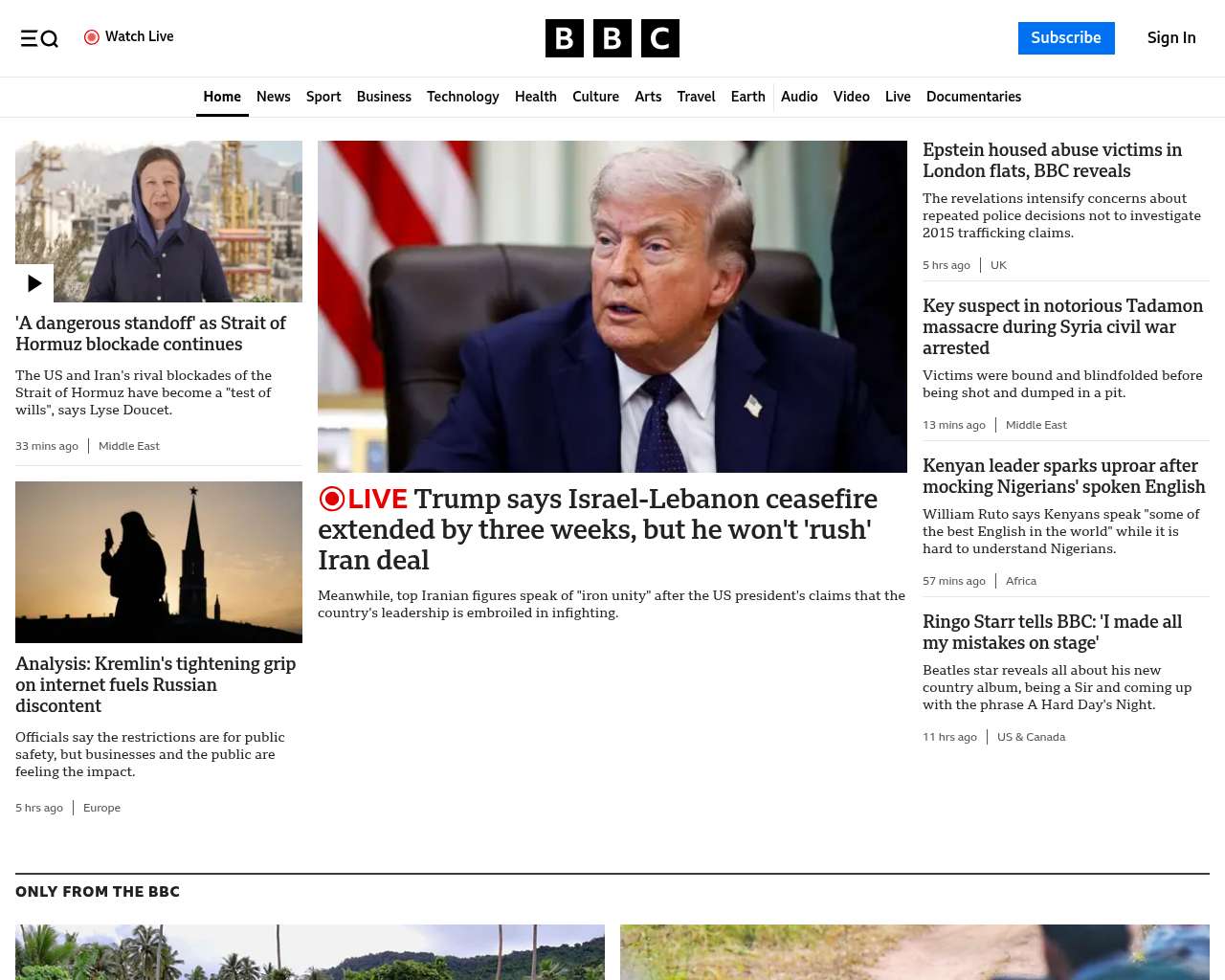Click the '57 mins ago' timestamp

pos(954,581)
